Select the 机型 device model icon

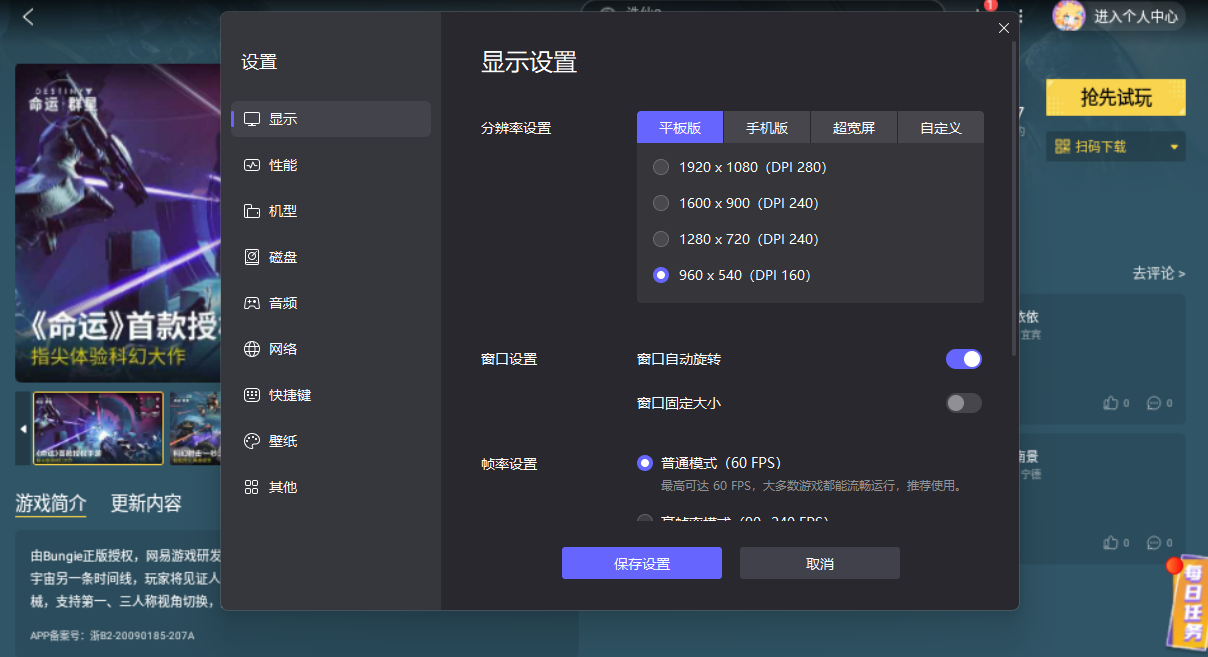coord(252,211)
